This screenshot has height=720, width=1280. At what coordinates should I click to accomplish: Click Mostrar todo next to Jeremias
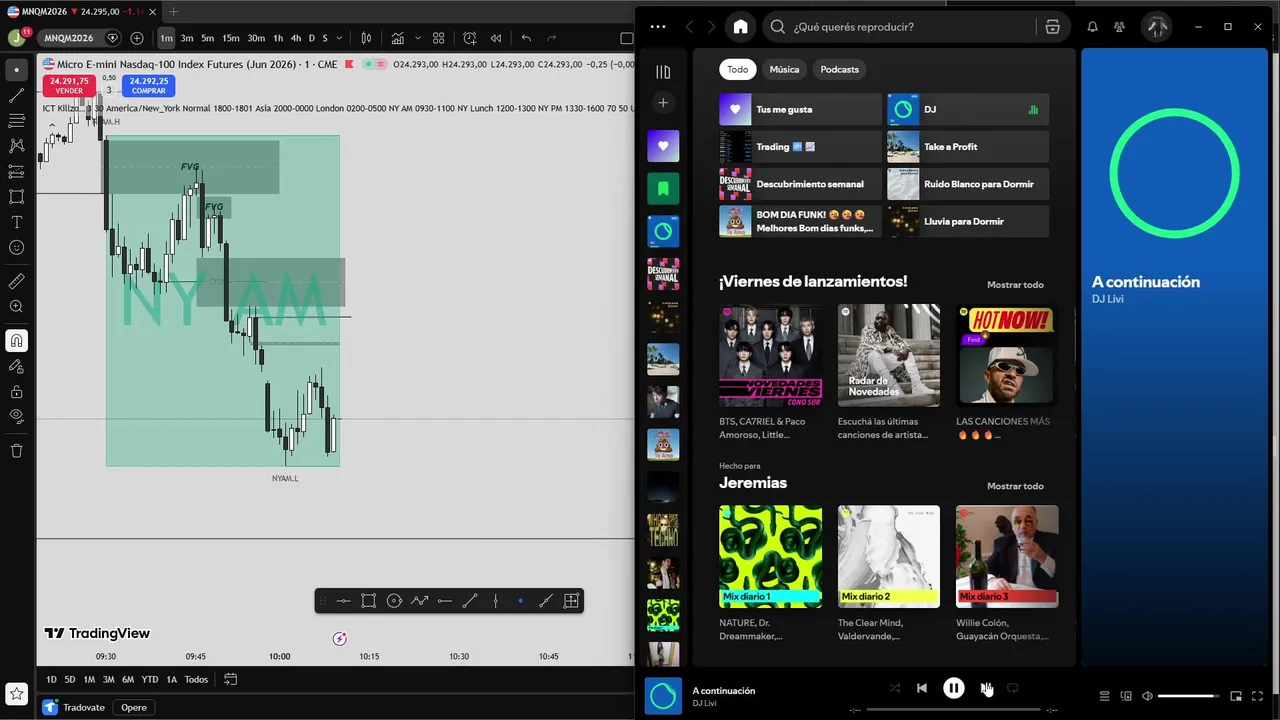point(1015,486)
